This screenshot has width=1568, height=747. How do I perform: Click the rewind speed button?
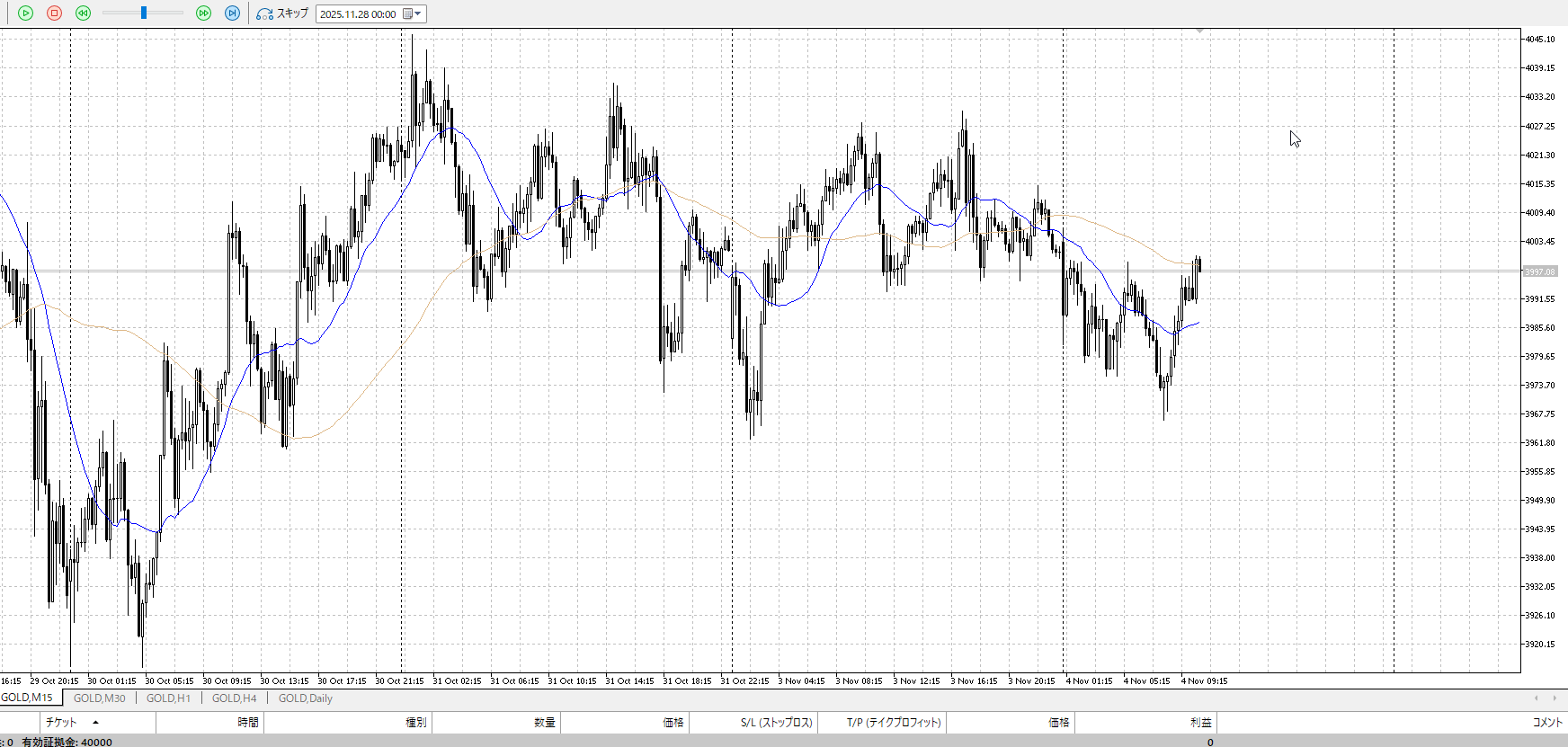coord(83,13)
